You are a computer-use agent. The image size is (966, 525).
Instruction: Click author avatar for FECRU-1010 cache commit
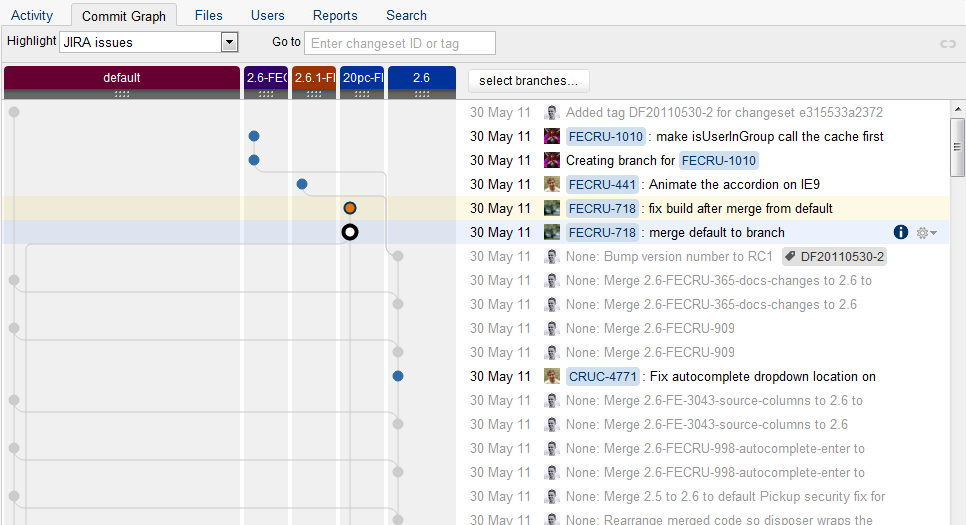click(552, 136)
